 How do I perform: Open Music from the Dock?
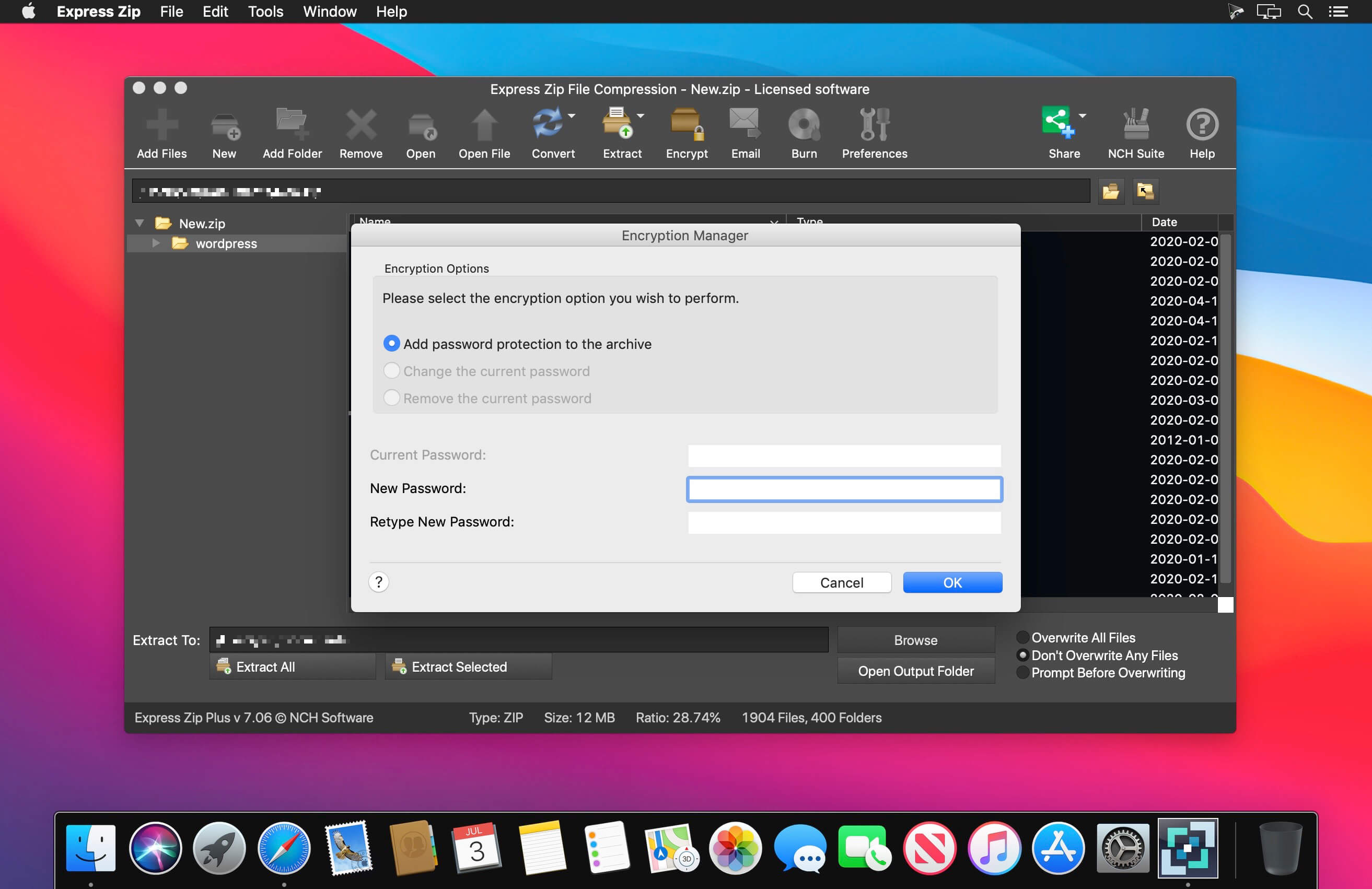click(994, 848)
